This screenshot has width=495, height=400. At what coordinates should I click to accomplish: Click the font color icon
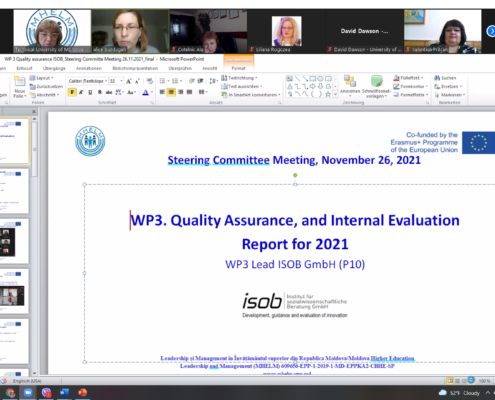[146, 92]
